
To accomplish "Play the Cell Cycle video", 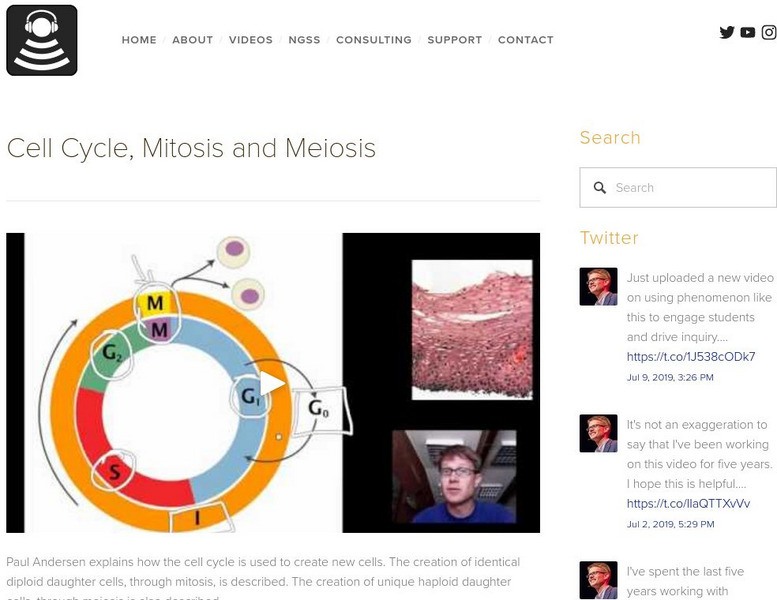I will click(x=272, y=383).
